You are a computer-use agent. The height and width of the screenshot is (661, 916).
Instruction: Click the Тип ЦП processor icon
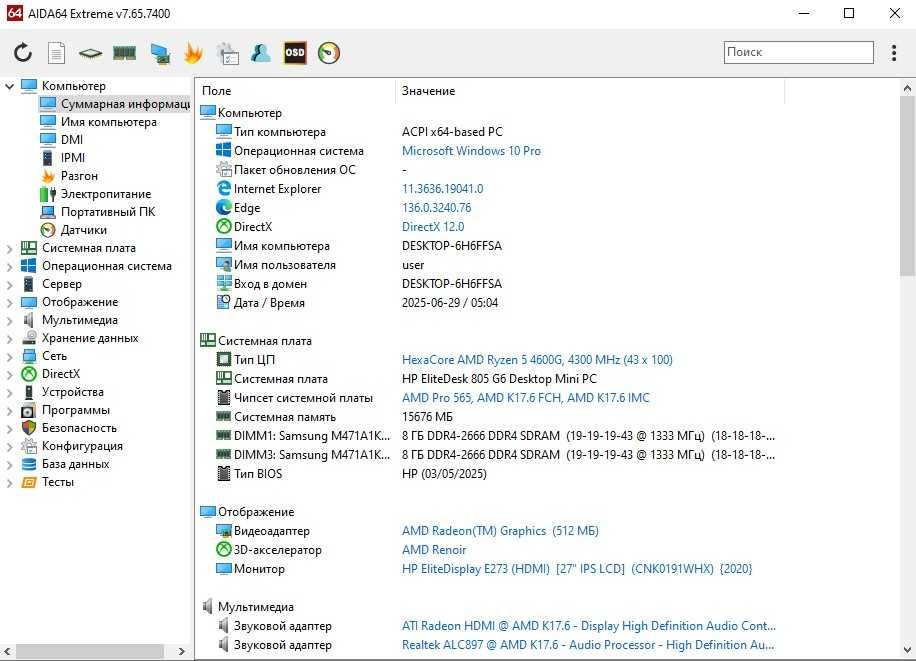coord(223,359)
